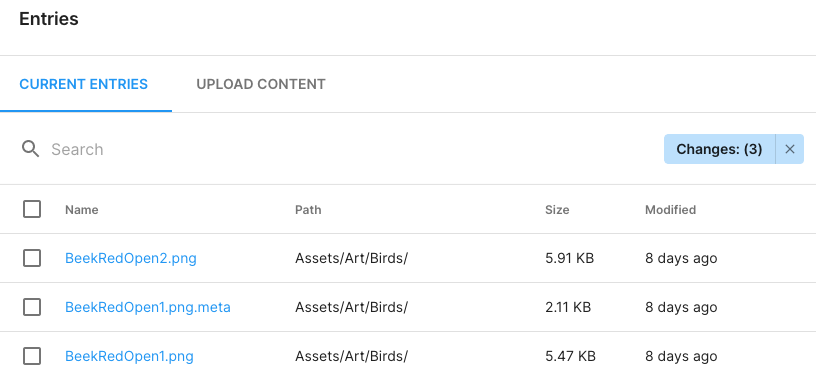Open the BeekRedOpen2.png entry link

click(131, 258)
